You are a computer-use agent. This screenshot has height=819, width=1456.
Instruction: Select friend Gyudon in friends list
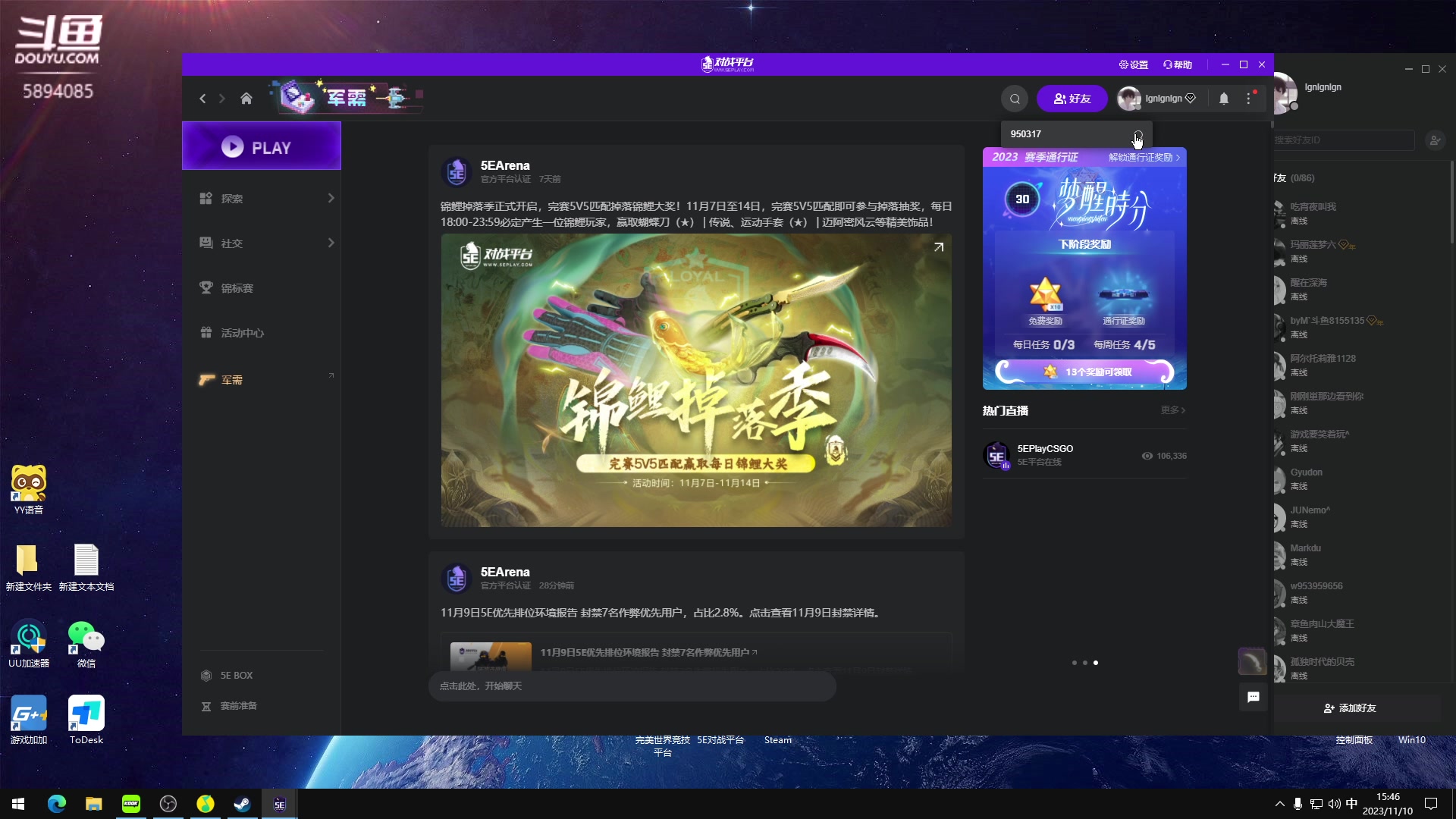coord(1361,479)
